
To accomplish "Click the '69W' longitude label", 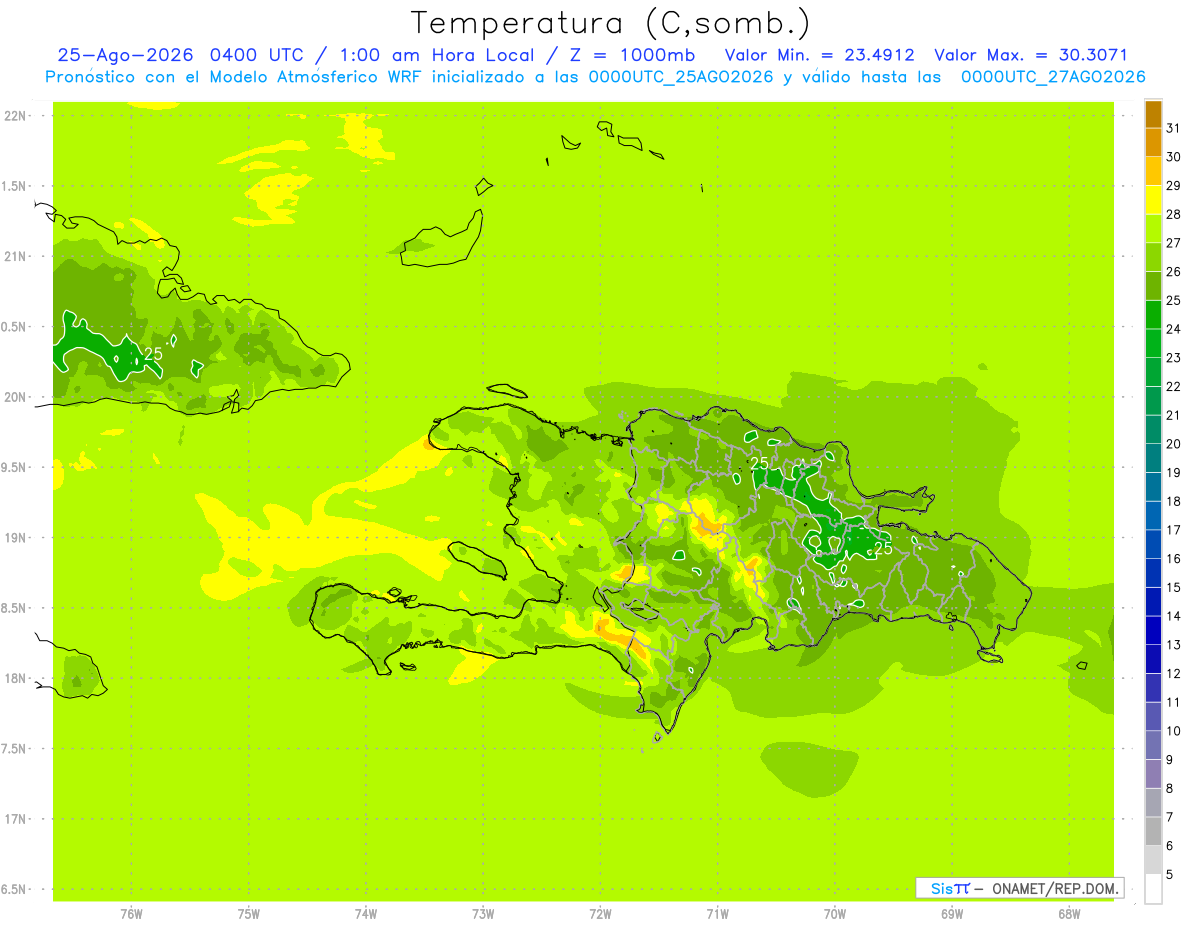I will (952, 914).
